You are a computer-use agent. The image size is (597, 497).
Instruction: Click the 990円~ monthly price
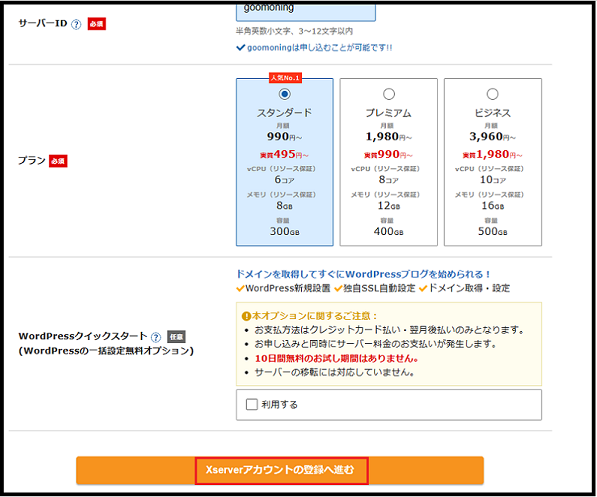[284, 136]
